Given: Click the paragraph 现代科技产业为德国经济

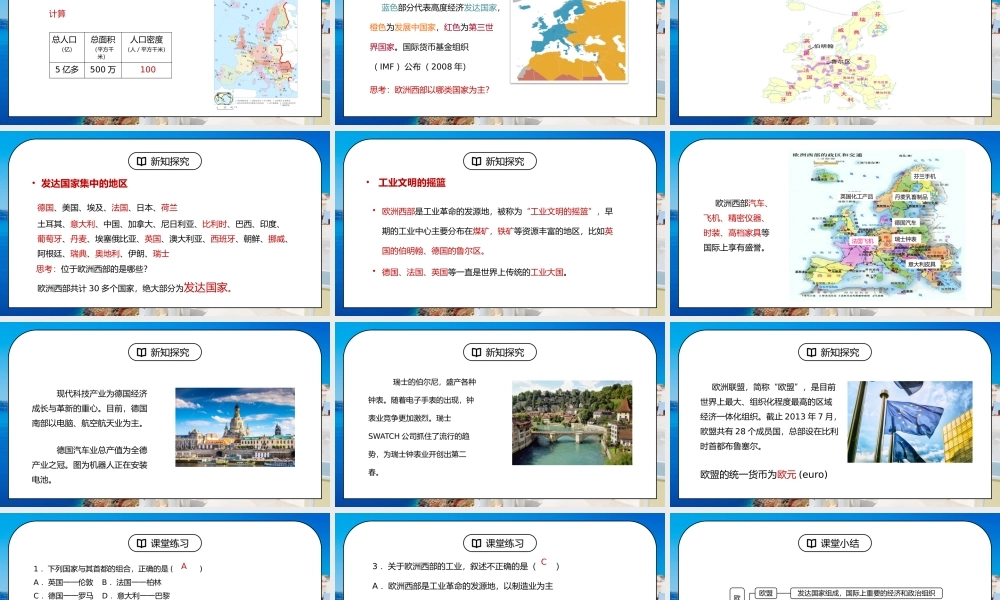Looking at the screenshot, I should (90, 408).
